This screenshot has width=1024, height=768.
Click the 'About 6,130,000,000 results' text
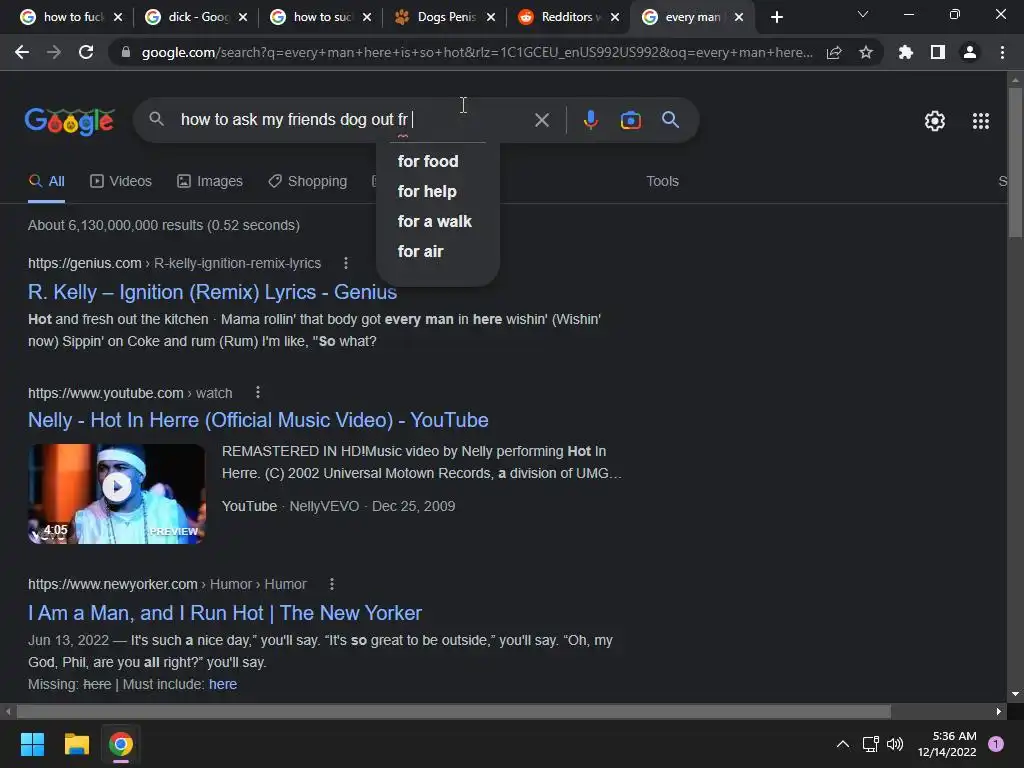(x=164, y=225)
